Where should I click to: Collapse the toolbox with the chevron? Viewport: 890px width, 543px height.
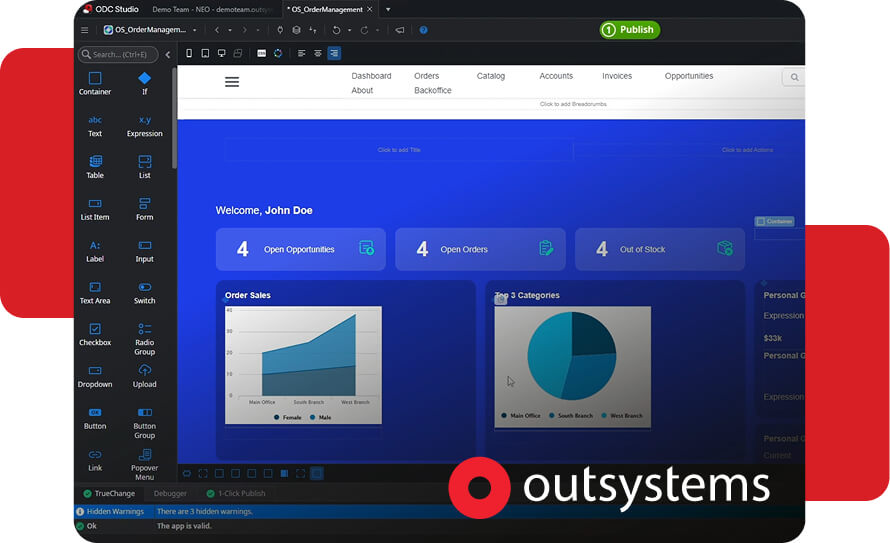click(167, 54)
